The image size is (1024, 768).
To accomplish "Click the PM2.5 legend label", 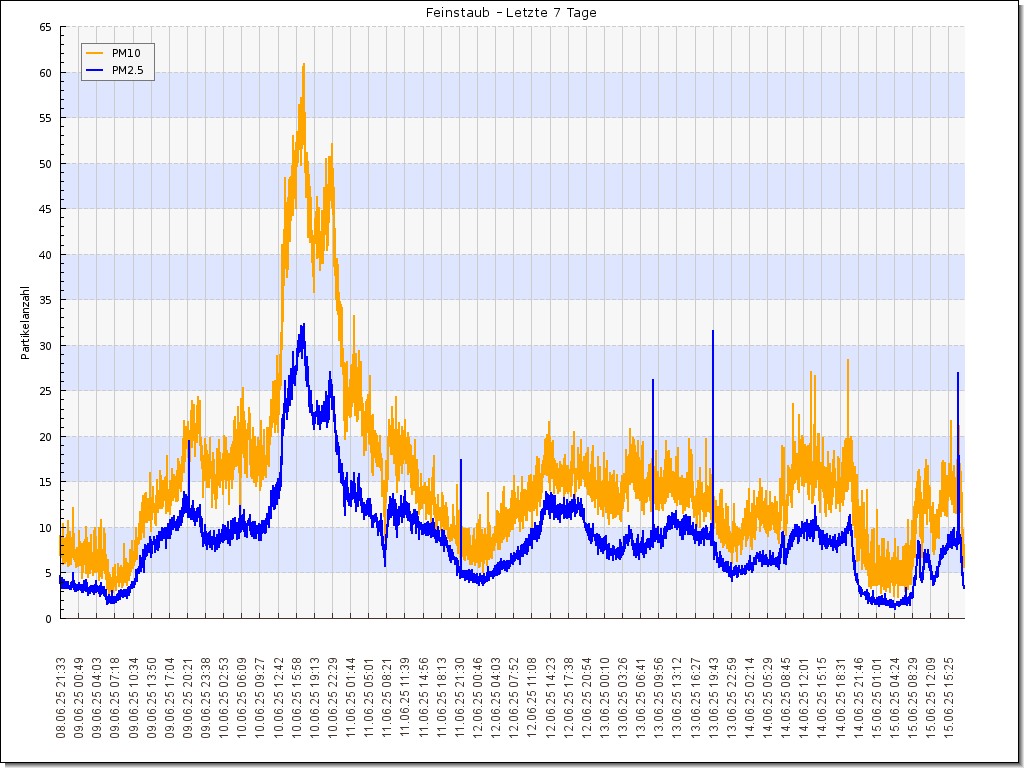I will coord(128,70).
